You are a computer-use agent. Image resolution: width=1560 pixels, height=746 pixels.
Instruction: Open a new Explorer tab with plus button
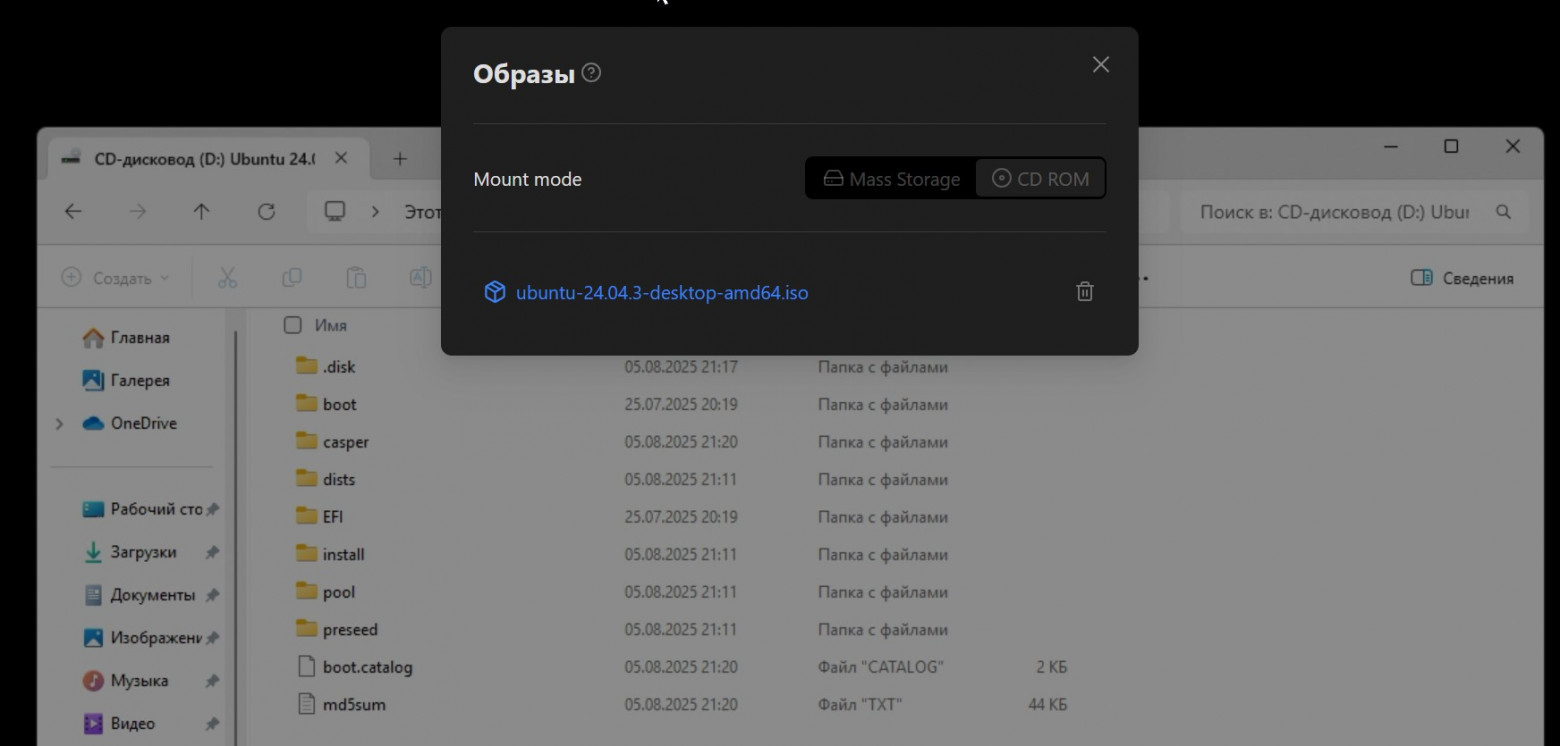pos(400,159)
